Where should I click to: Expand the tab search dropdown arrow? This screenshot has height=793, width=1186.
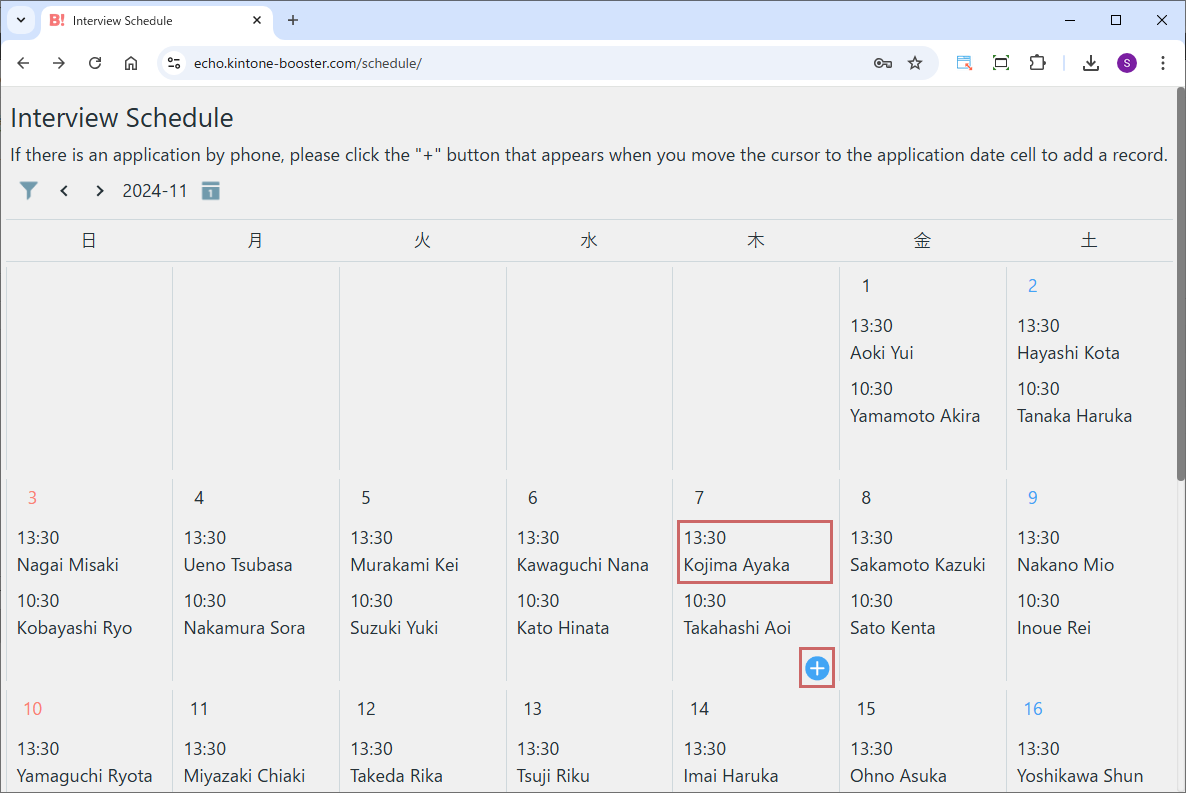pos(20,20)
